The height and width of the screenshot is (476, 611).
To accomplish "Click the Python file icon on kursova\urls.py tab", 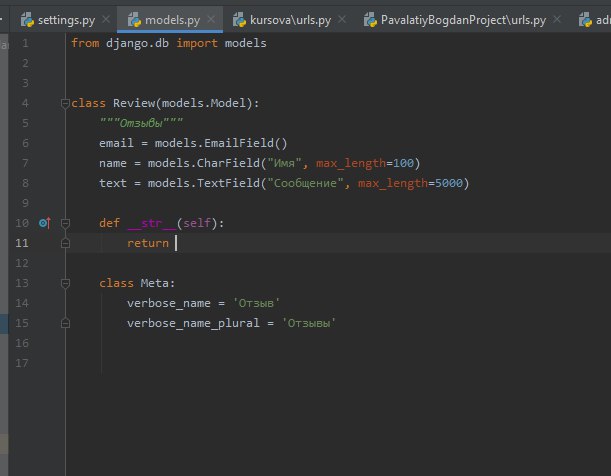I will [x=239, y=19].
